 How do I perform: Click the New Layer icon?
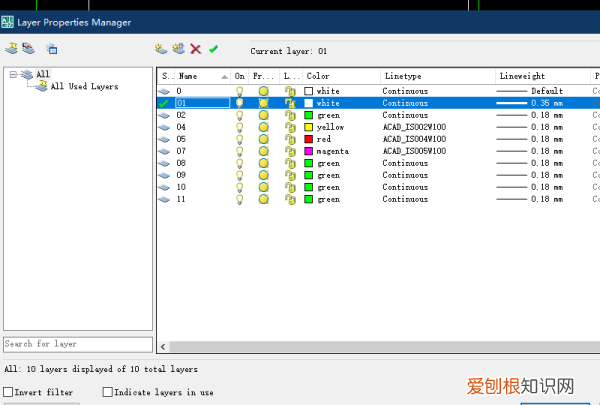point(161,48)
